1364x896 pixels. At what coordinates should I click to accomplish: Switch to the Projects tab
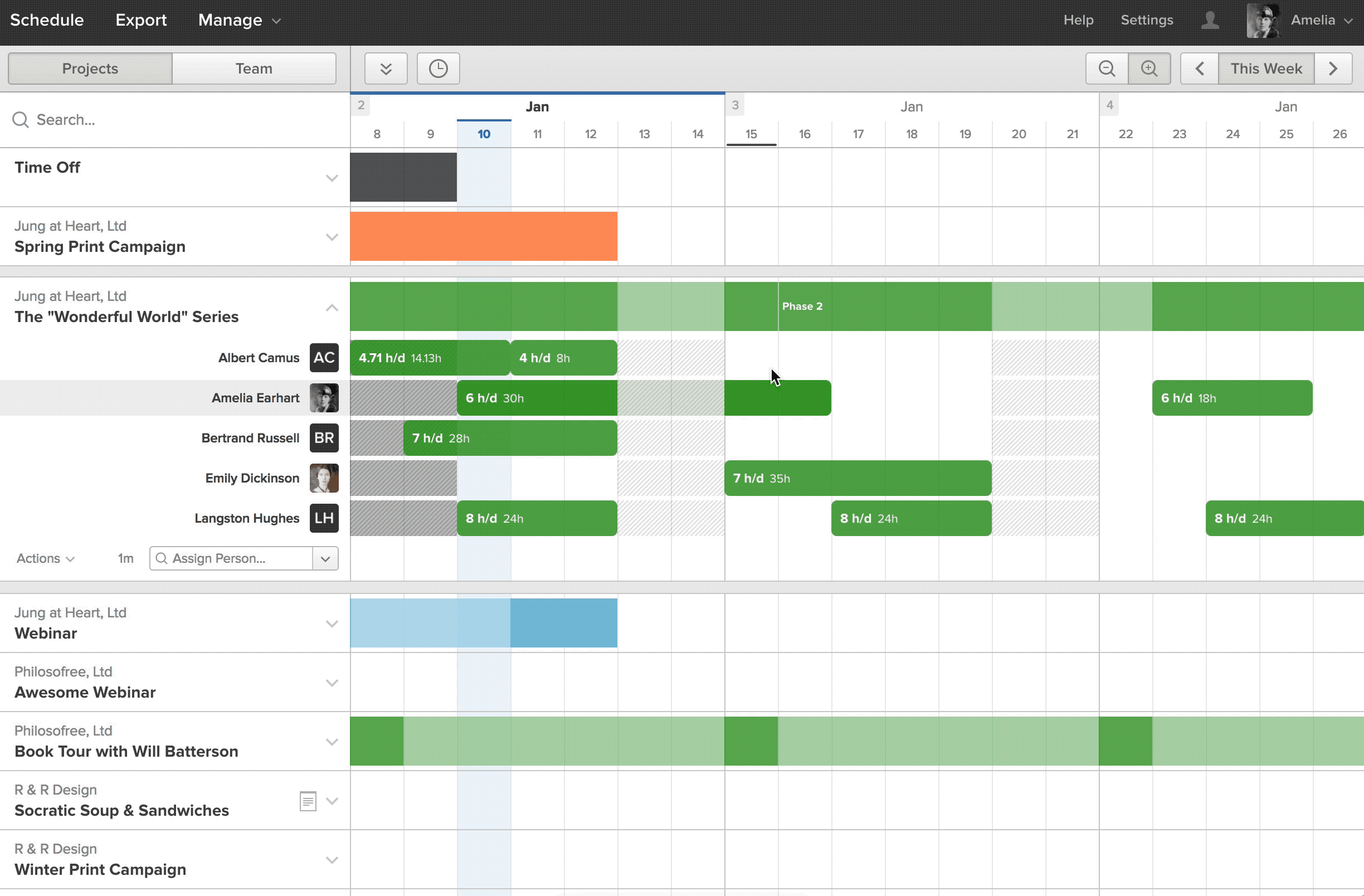coord(89,68)
